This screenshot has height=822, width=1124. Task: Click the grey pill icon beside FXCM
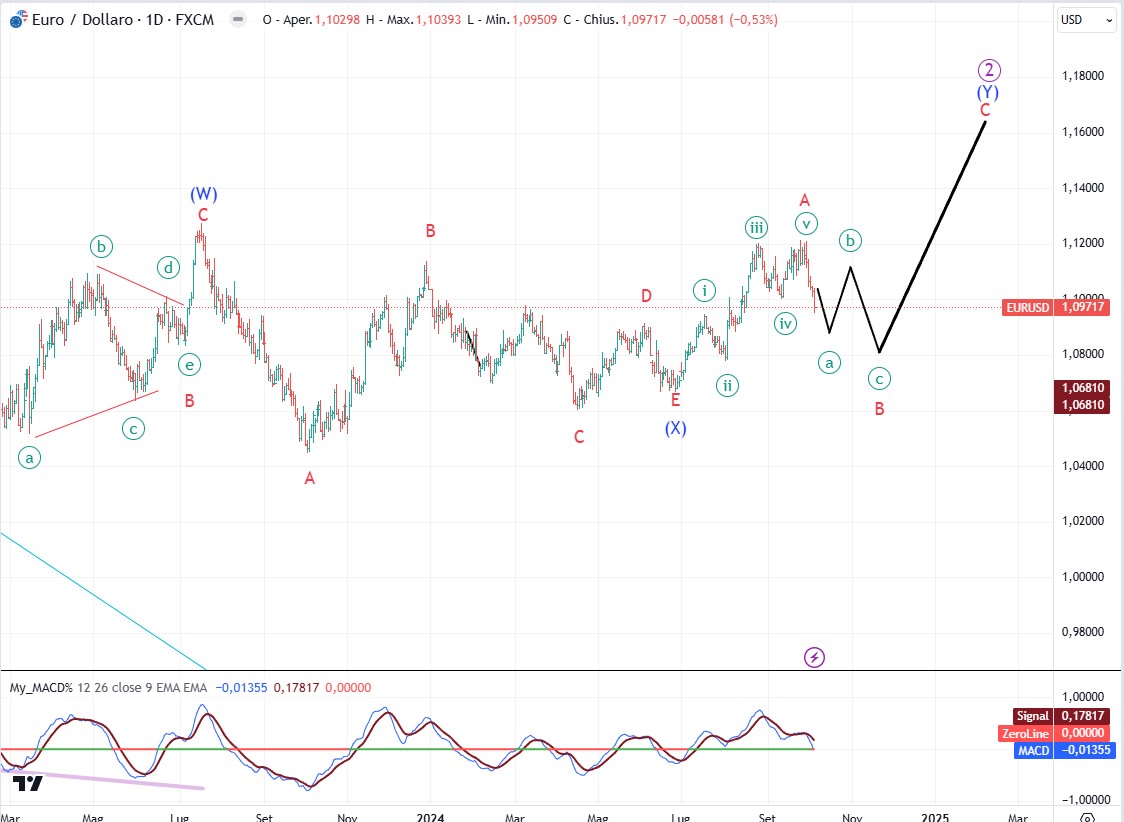pyautogui.click(x=237, y=19)
